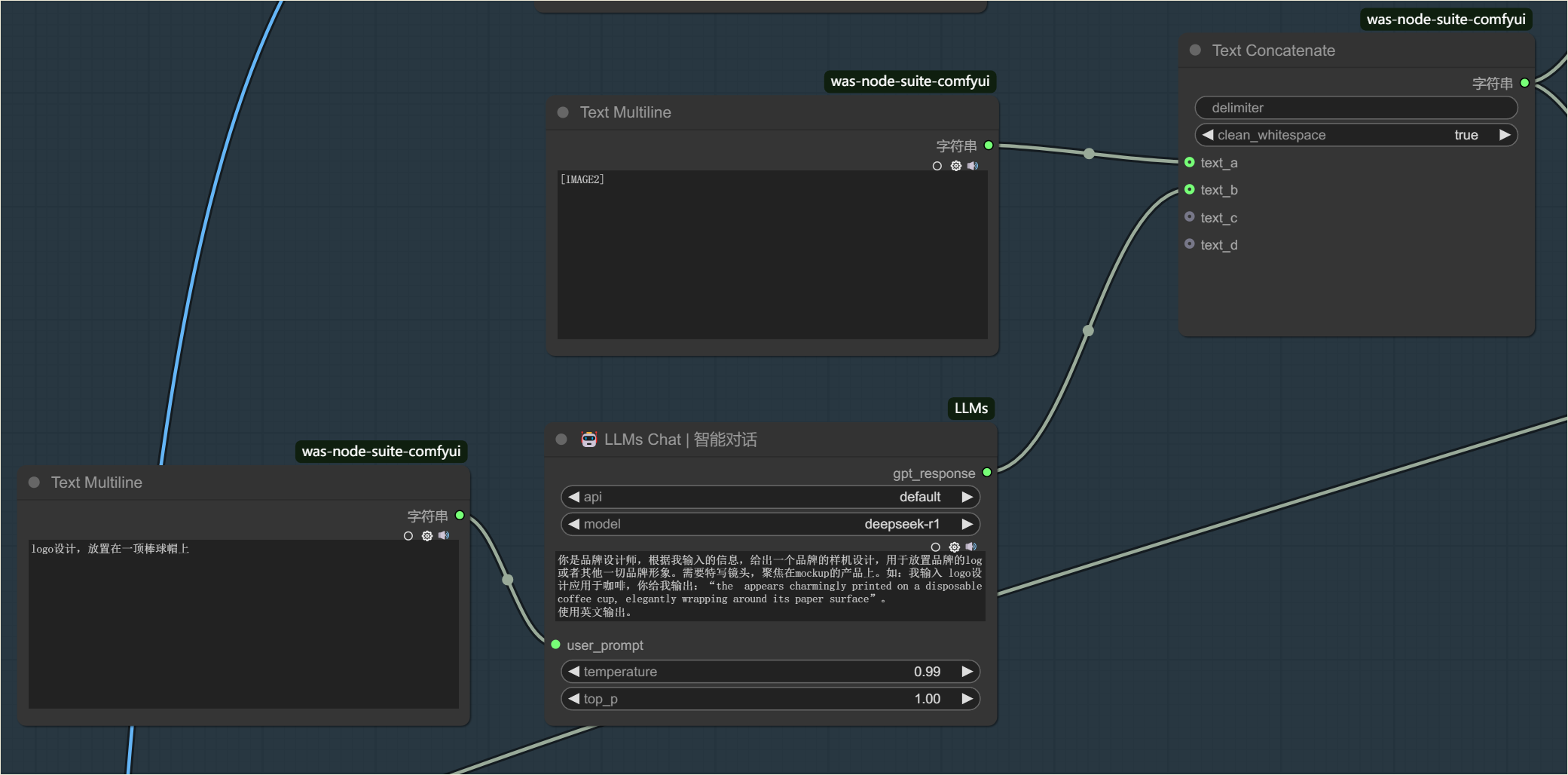This screenshot has width=1568, height=775.
Task: Click the gear icon above the [IMAGE2] text box
Action: pyautogui.click(x=955, y=166)
